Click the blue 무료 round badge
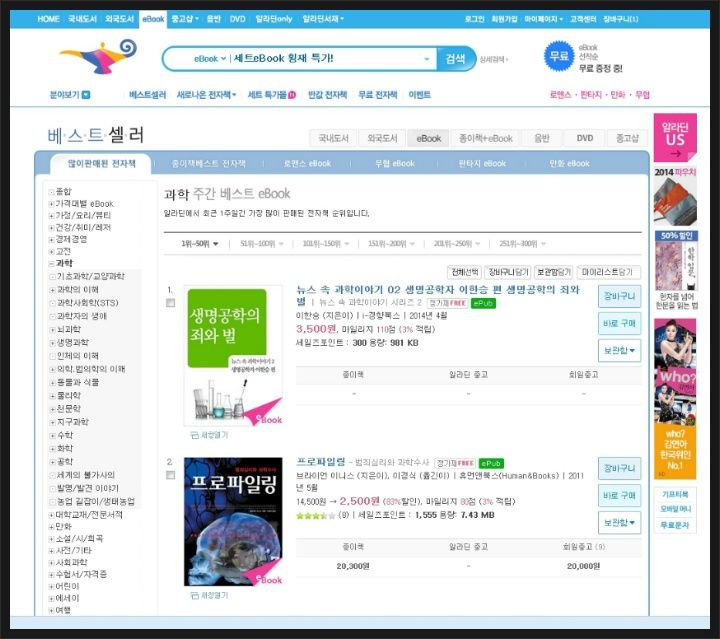Image resolution: width=720 pixels, height=639 pixels. coord(559,56)
